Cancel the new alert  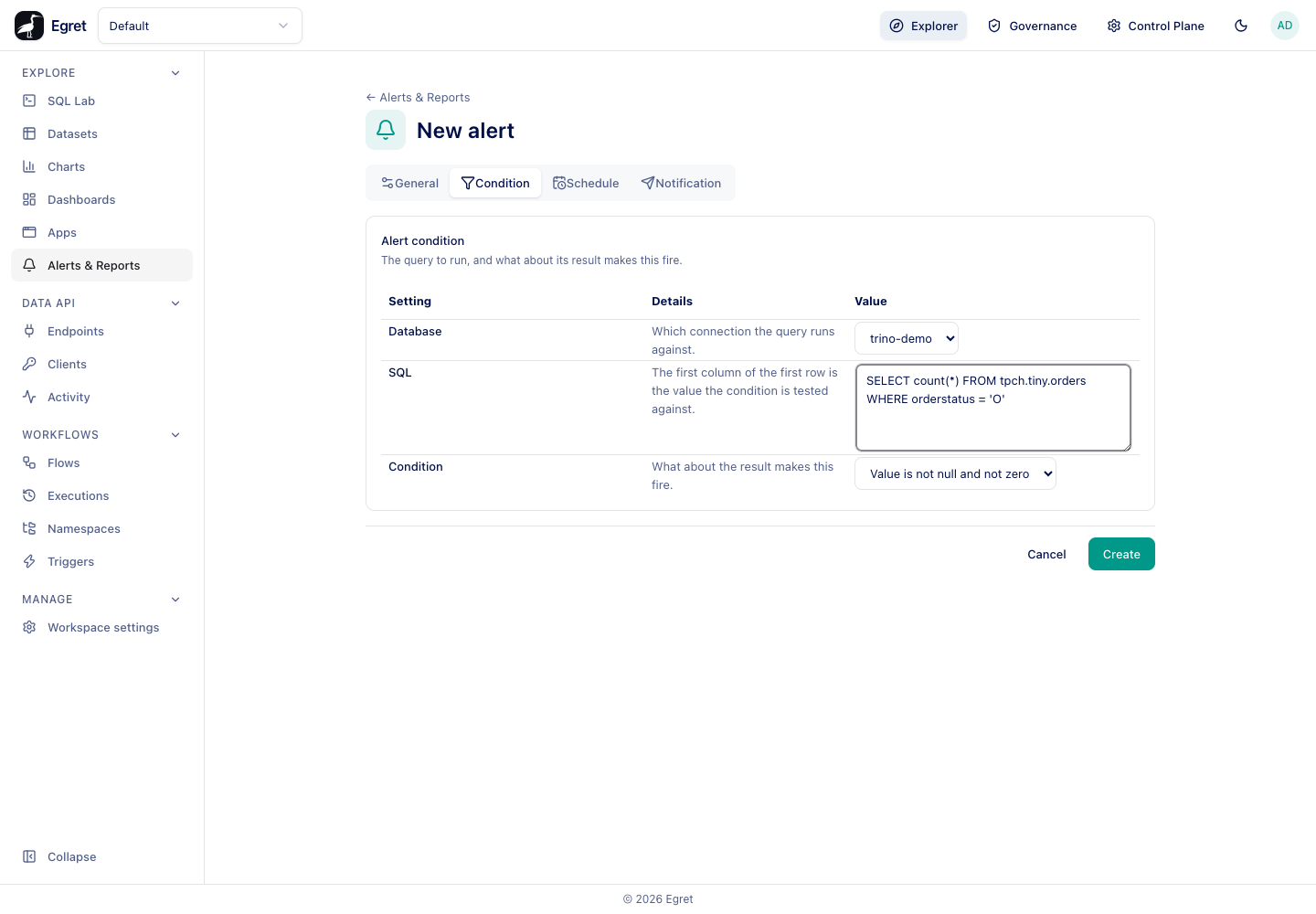click(x=1046, y=554)
